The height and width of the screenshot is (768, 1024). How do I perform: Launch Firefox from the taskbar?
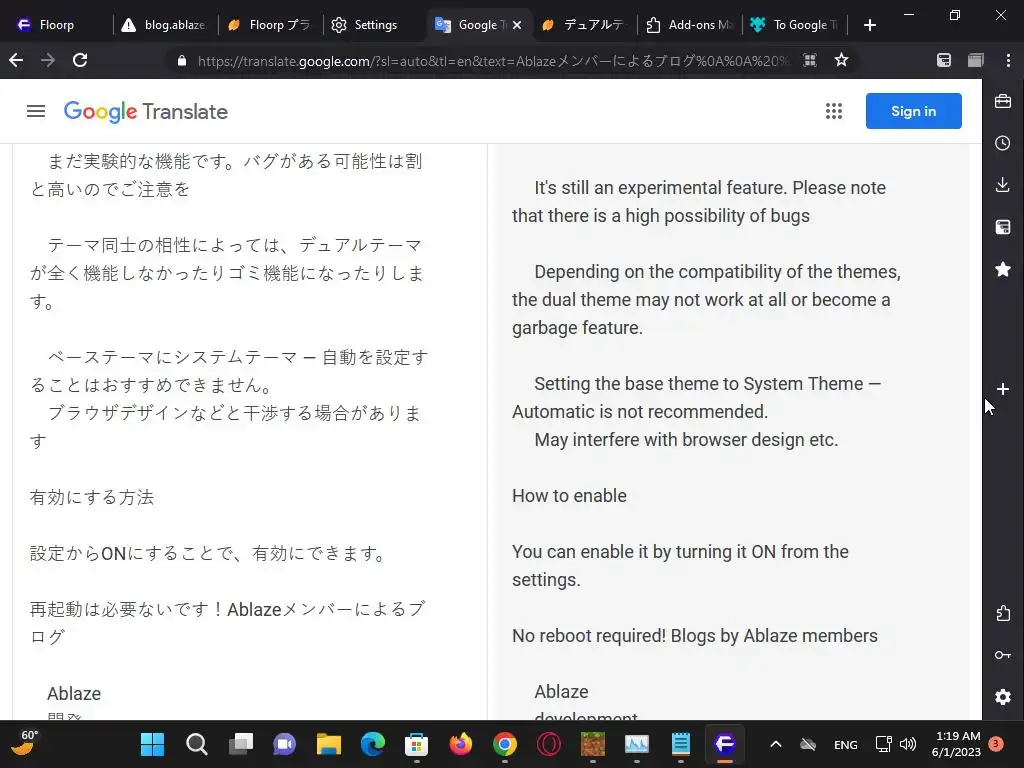(460, 744)
